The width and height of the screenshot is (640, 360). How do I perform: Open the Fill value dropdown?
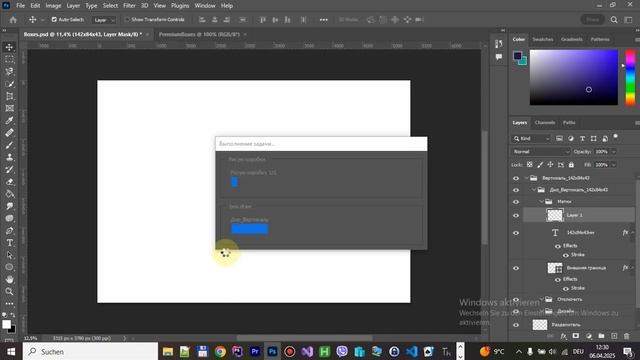point(613,164)
